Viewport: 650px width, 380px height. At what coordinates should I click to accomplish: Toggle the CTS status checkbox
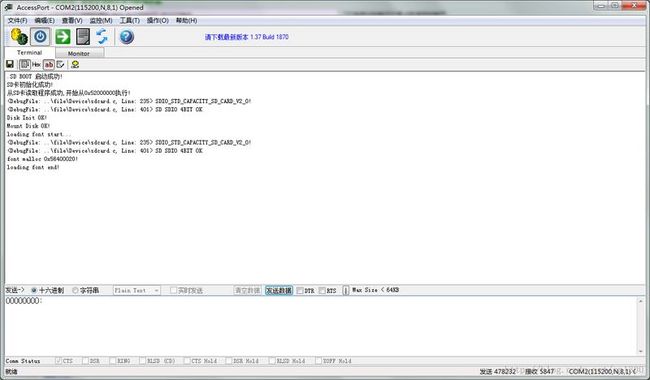tap(58, 361)
